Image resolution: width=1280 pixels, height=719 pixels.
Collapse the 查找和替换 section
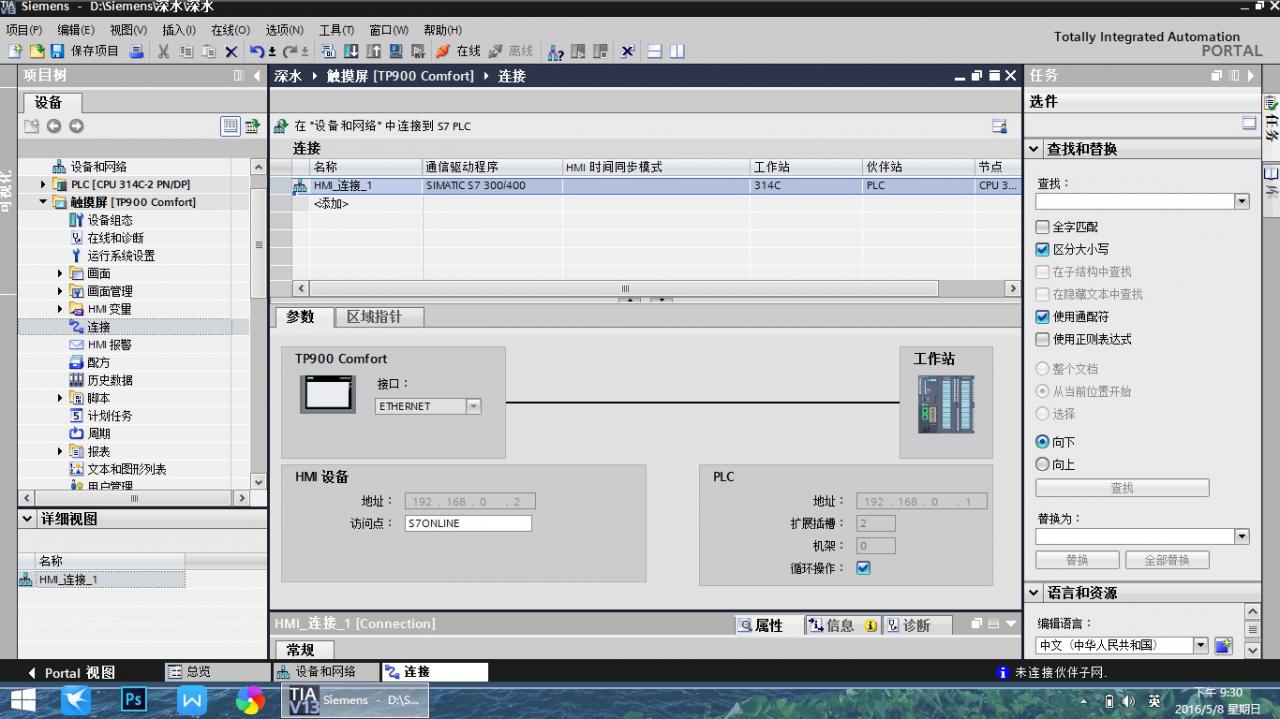click(1034, 148)
